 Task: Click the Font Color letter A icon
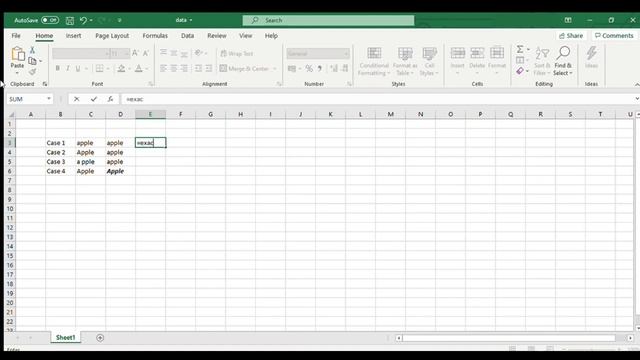[x=139, y=68]
